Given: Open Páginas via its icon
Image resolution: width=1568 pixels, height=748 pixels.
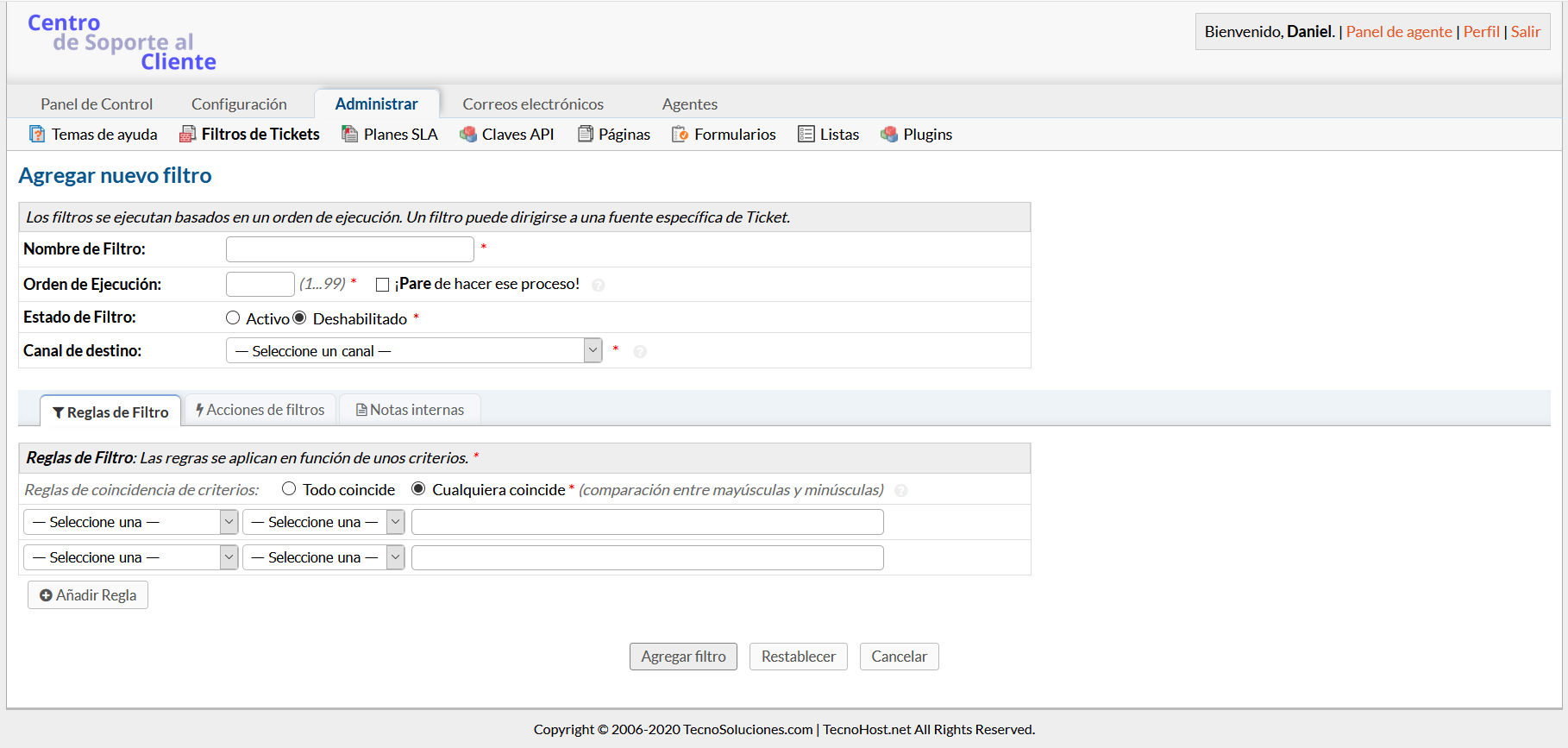Looking at the screenshot, I should point(586,134).
